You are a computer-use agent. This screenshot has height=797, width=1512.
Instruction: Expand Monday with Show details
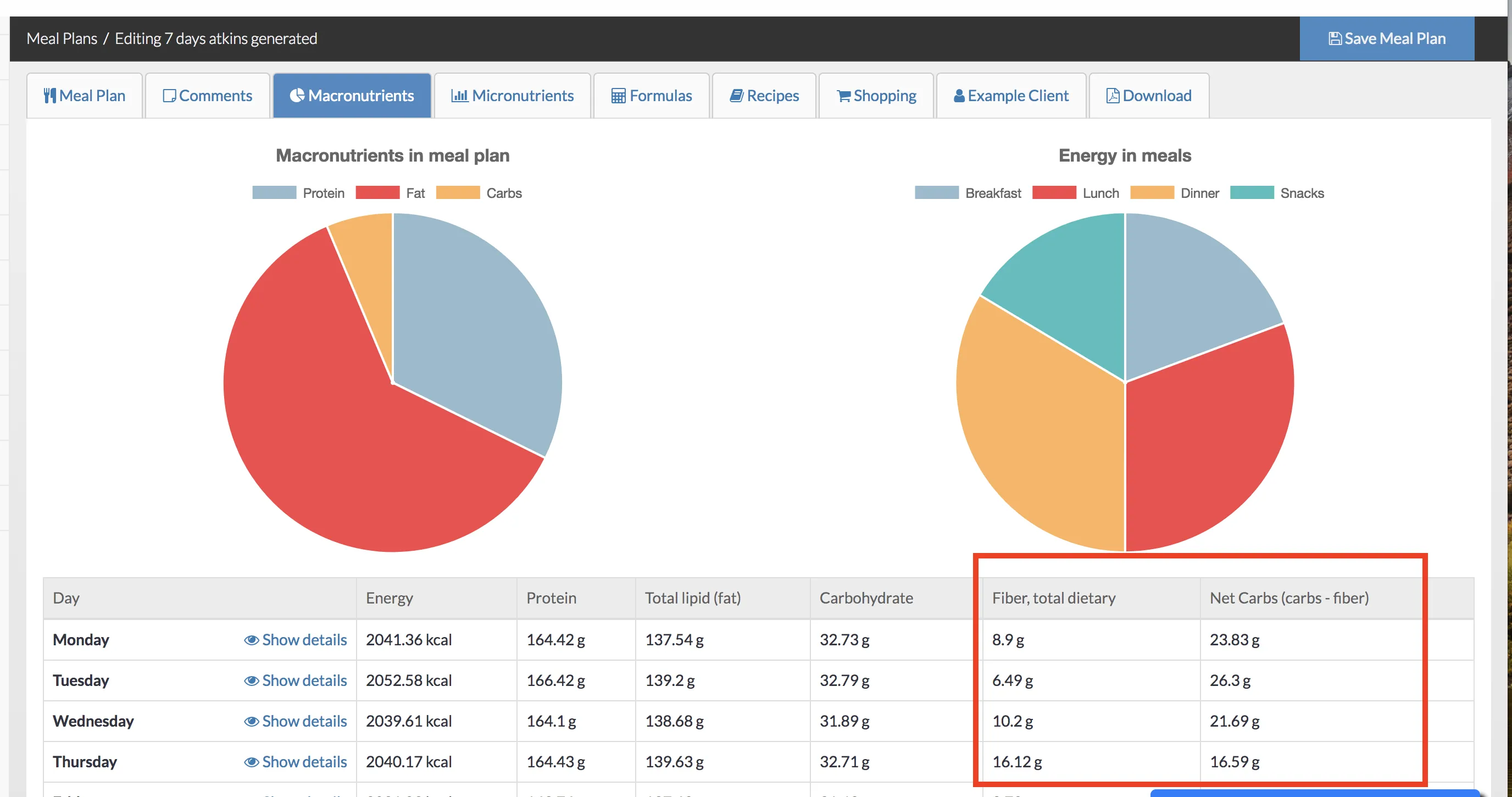[295, 640]
